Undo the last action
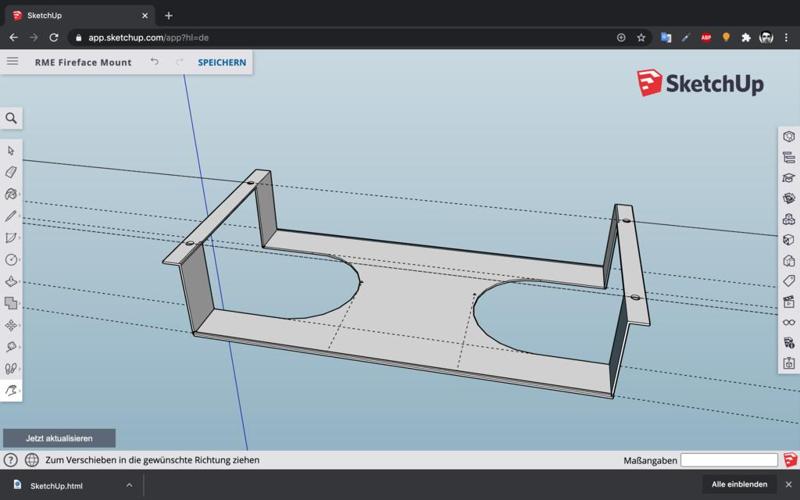Viewport: 800px width, 500px height. click(155, 62)
